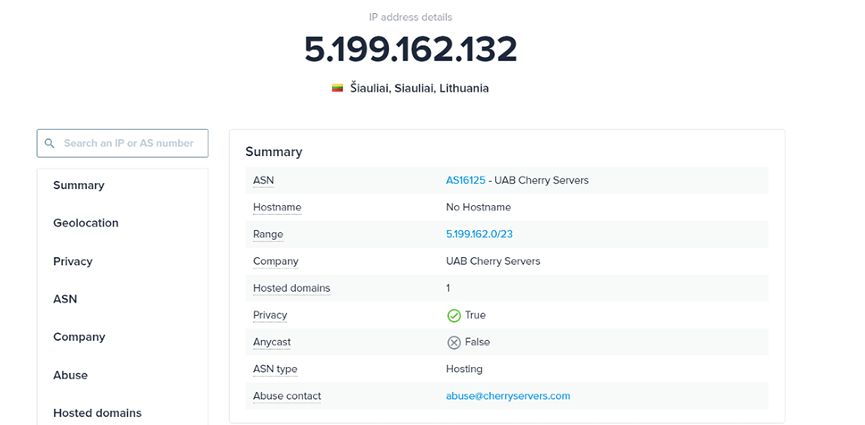865x425 pixels.
Task: Click the Hostname label in the table
Action: (277, 207)
